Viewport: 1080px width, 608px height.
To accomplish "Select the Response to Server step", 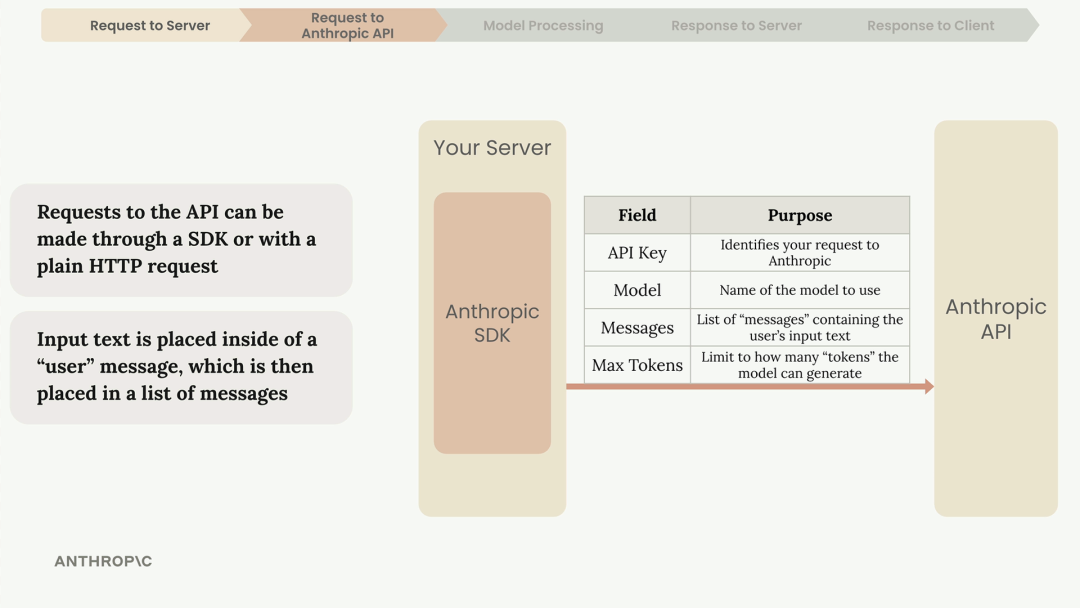I will [x=736, y=25].
